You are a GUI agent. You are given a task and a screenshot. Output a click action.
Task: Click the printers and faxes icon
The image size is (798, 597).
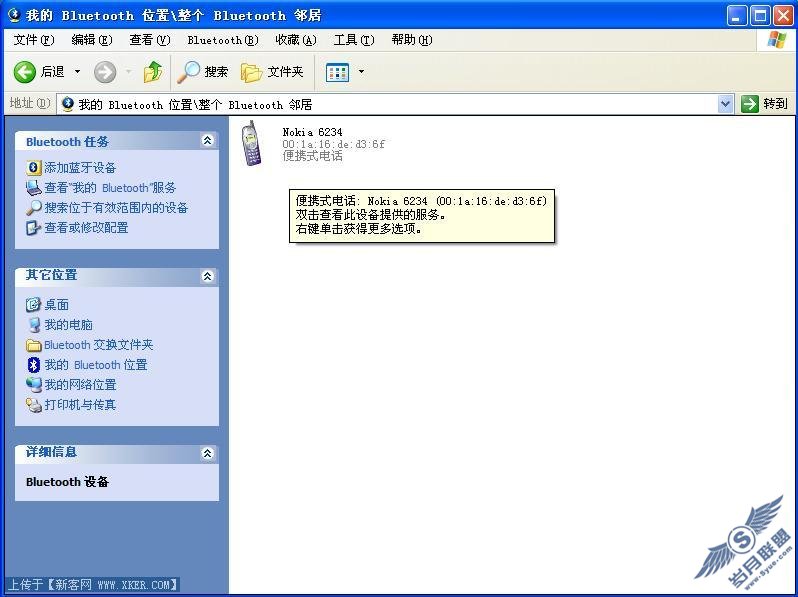click(x=34, y=405)
